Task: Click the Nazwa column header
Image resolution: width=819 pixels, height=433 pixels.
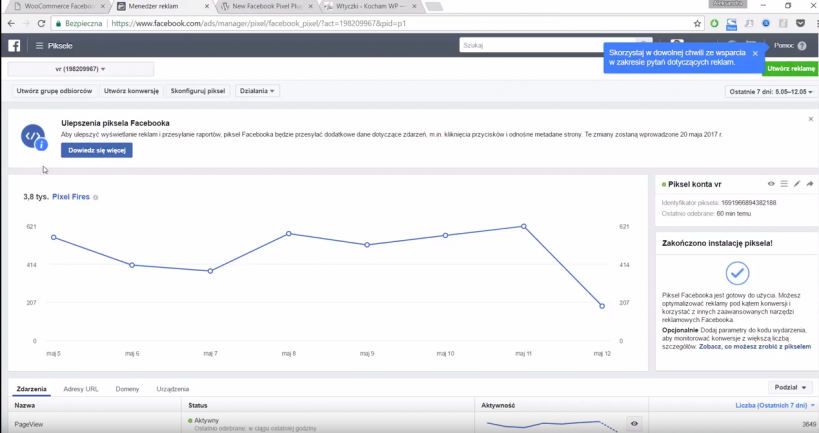Action: coord(25,405)
